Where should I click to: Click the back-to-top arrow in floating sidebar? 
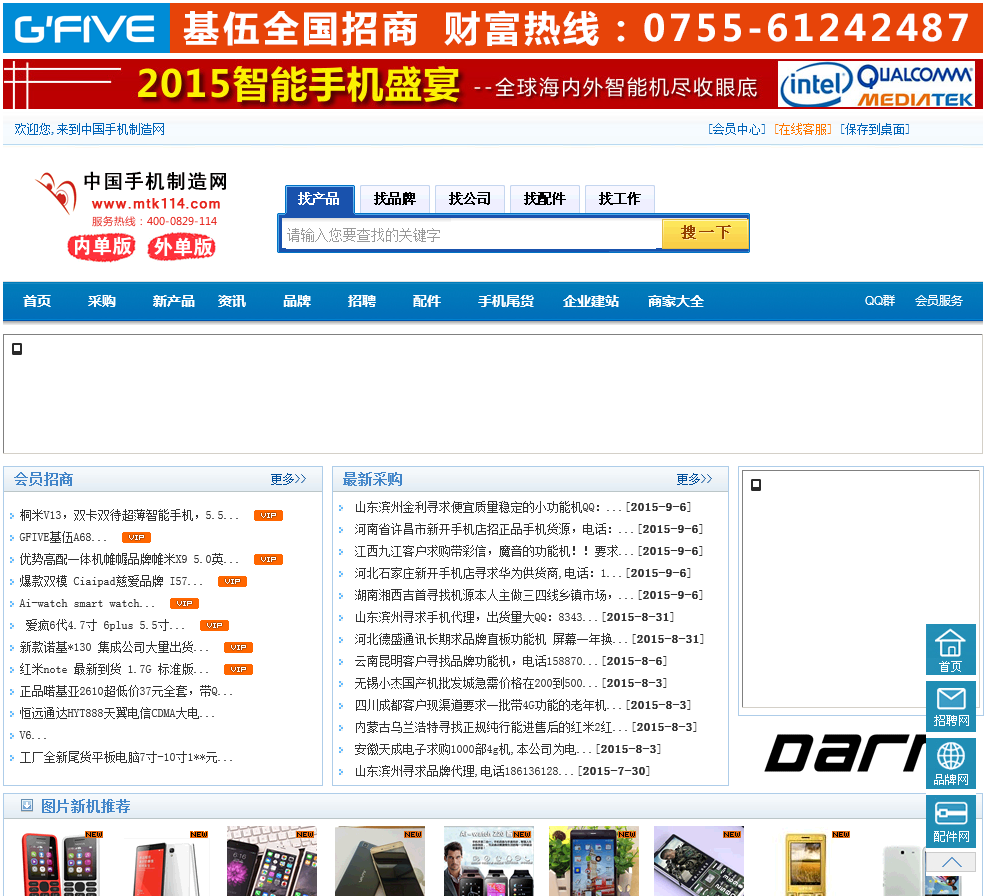click(x=951, y=862)
